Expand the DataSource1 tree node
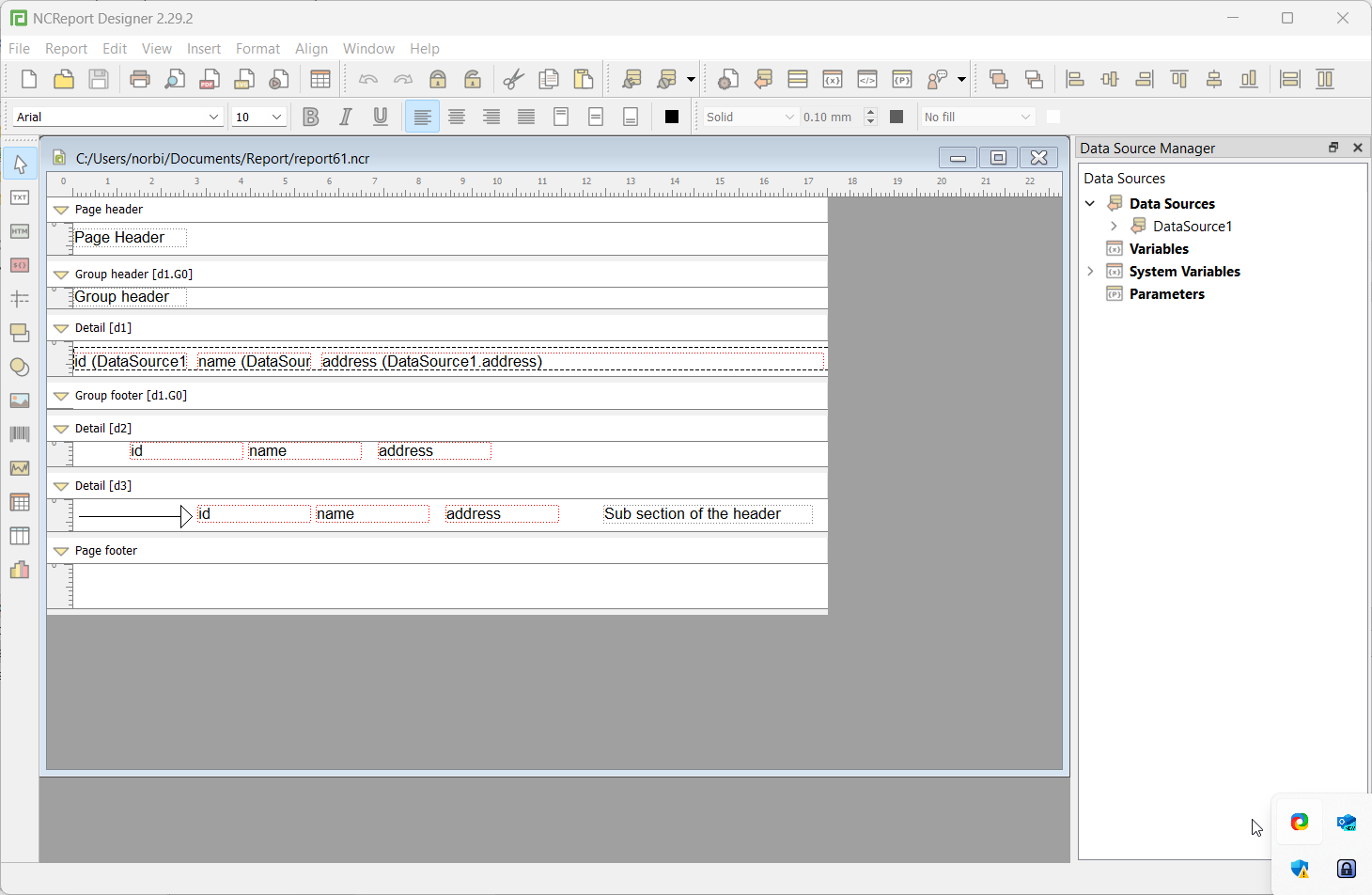1372x895 pixels. [x=1114, y=226]
